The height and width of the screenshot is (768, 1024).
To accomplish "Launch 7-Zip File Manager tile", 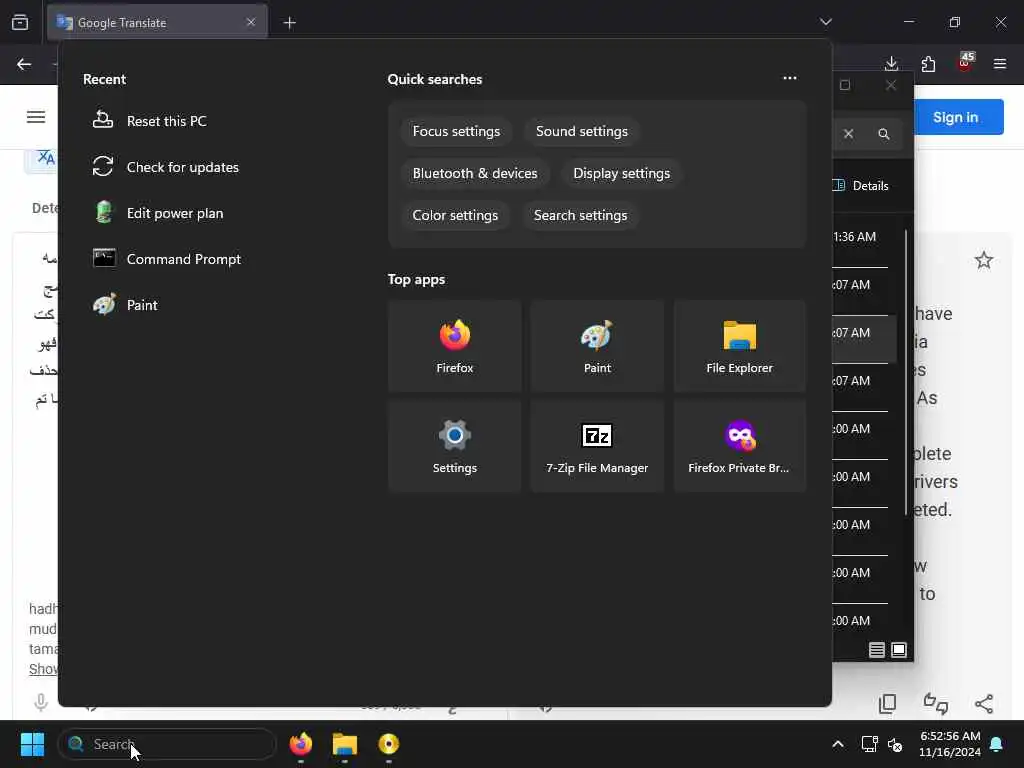I will 597,446.
